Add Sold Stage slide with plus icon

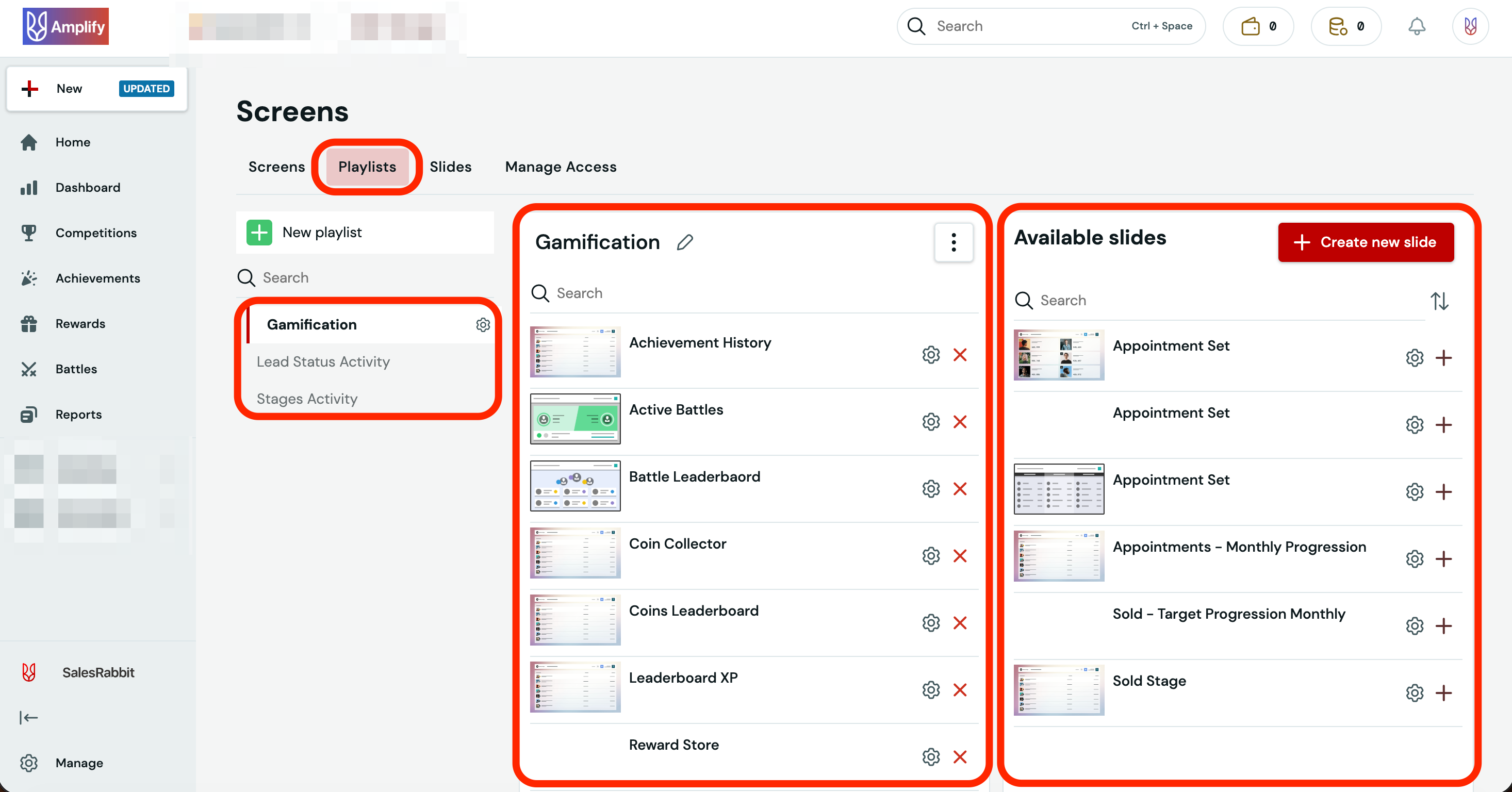click(x=1443, y=693)
